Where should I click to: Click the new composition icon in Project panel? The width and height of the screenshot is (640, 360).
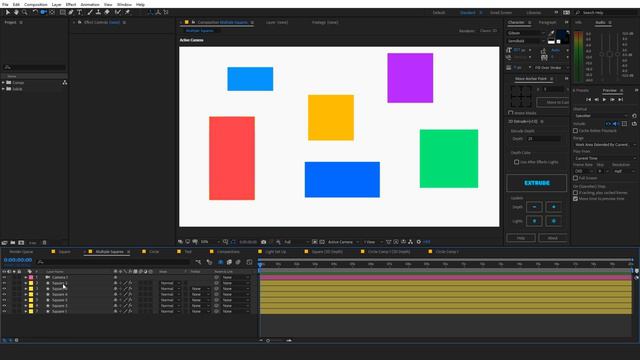(x=21, y=242)
